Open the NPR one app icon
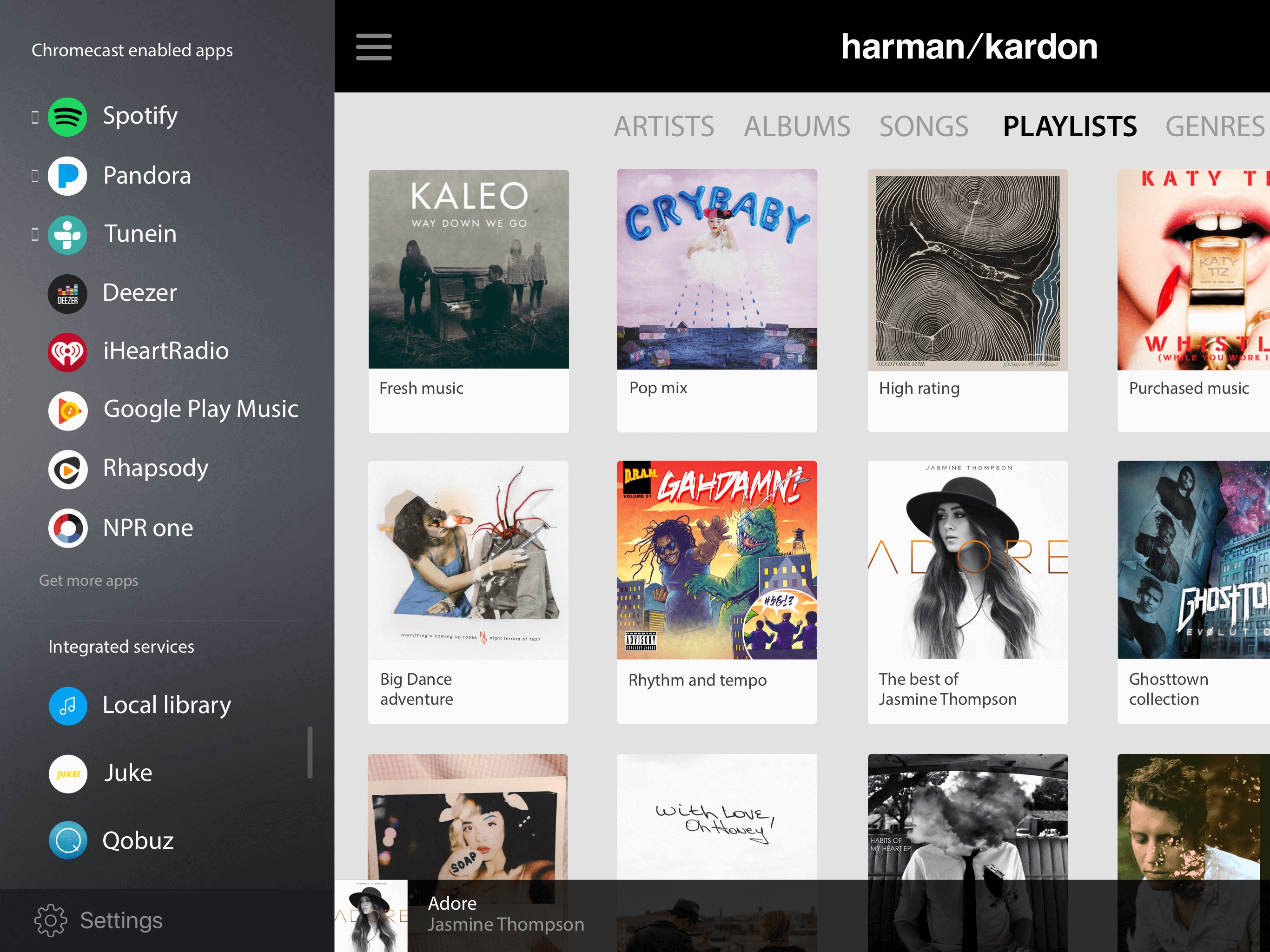1270x952 pixels. pyautogui.click(x=68, y=528)
